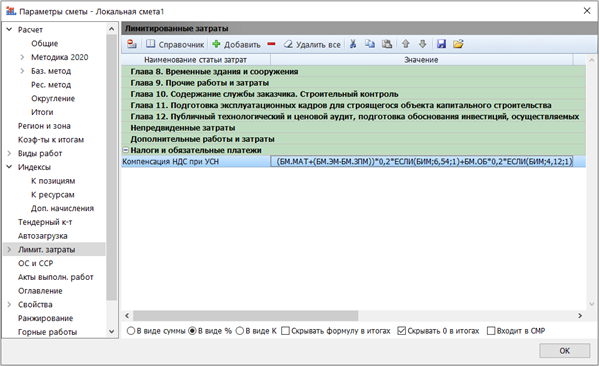Screen dimensions: 599x366
Task: Open Горные работы section
Action: point(47,332)
